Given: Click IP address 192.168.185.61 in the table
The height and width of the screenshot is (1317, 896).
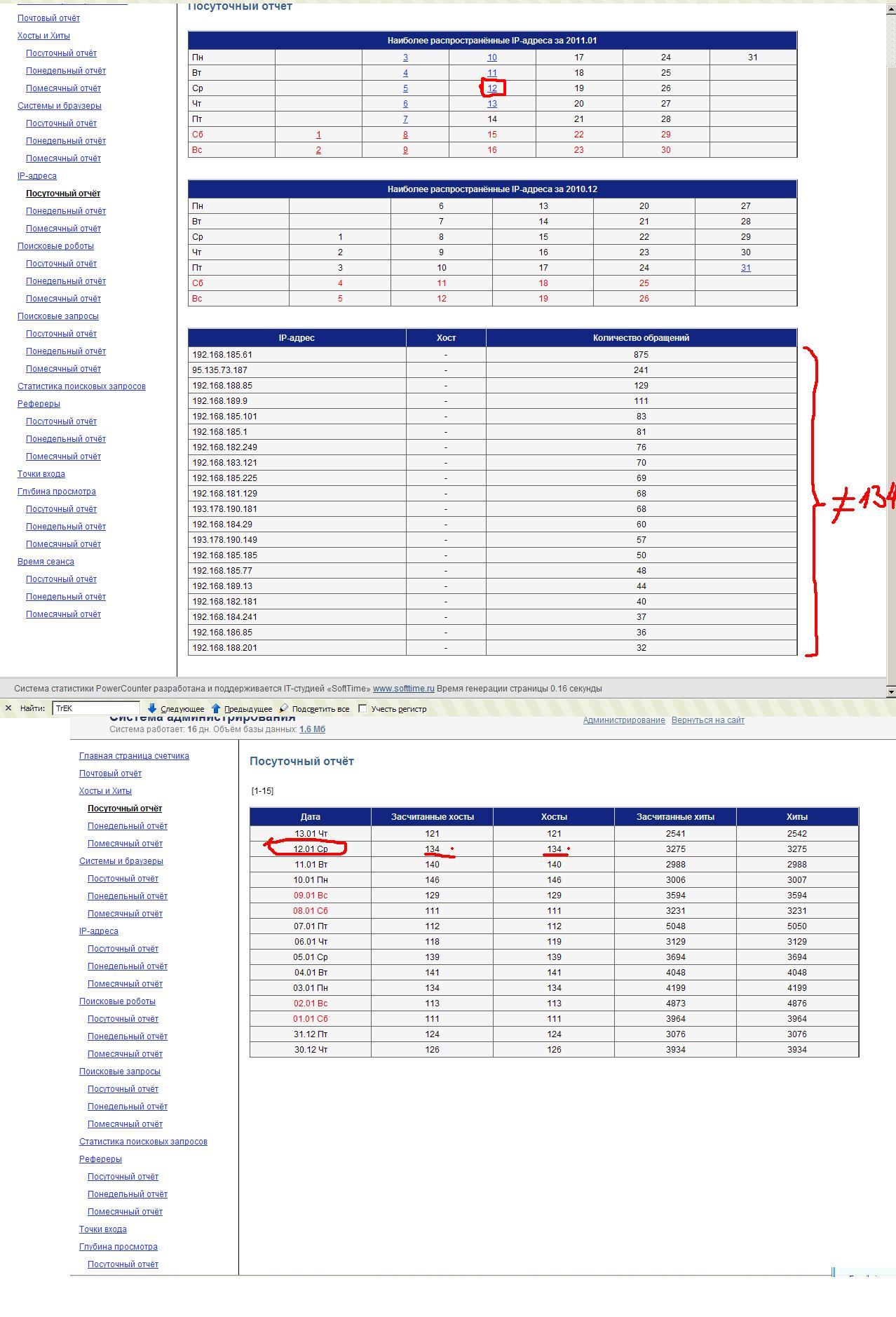Looking at the screenshot, I should [x=222, y=355].
